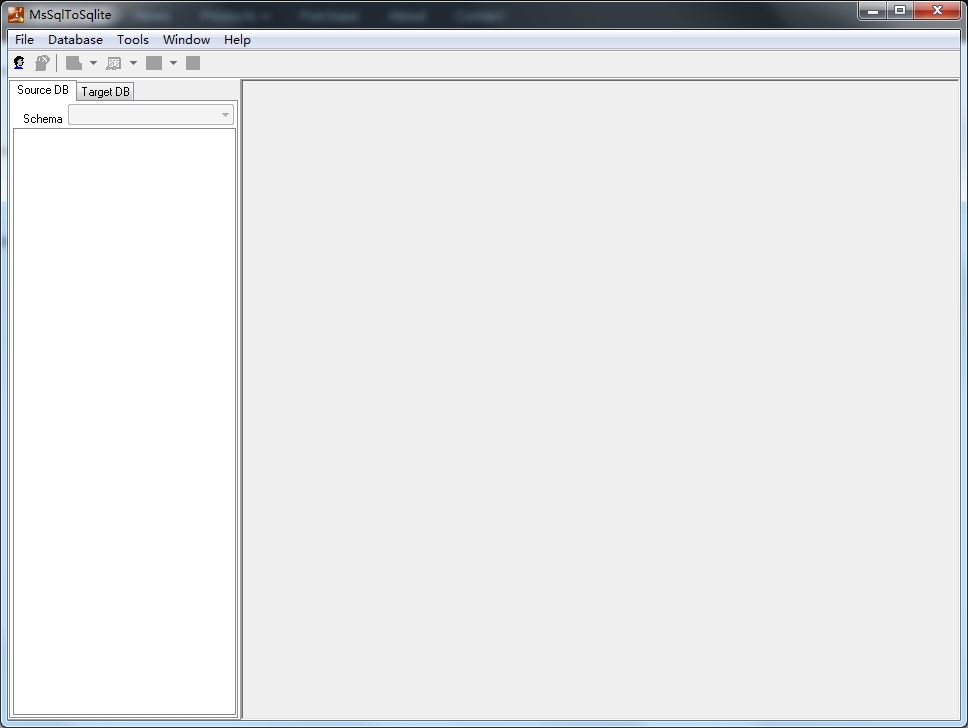This screenshot has width=968, height=728.
Task: Open the Schema combo box
Action: 151,115
